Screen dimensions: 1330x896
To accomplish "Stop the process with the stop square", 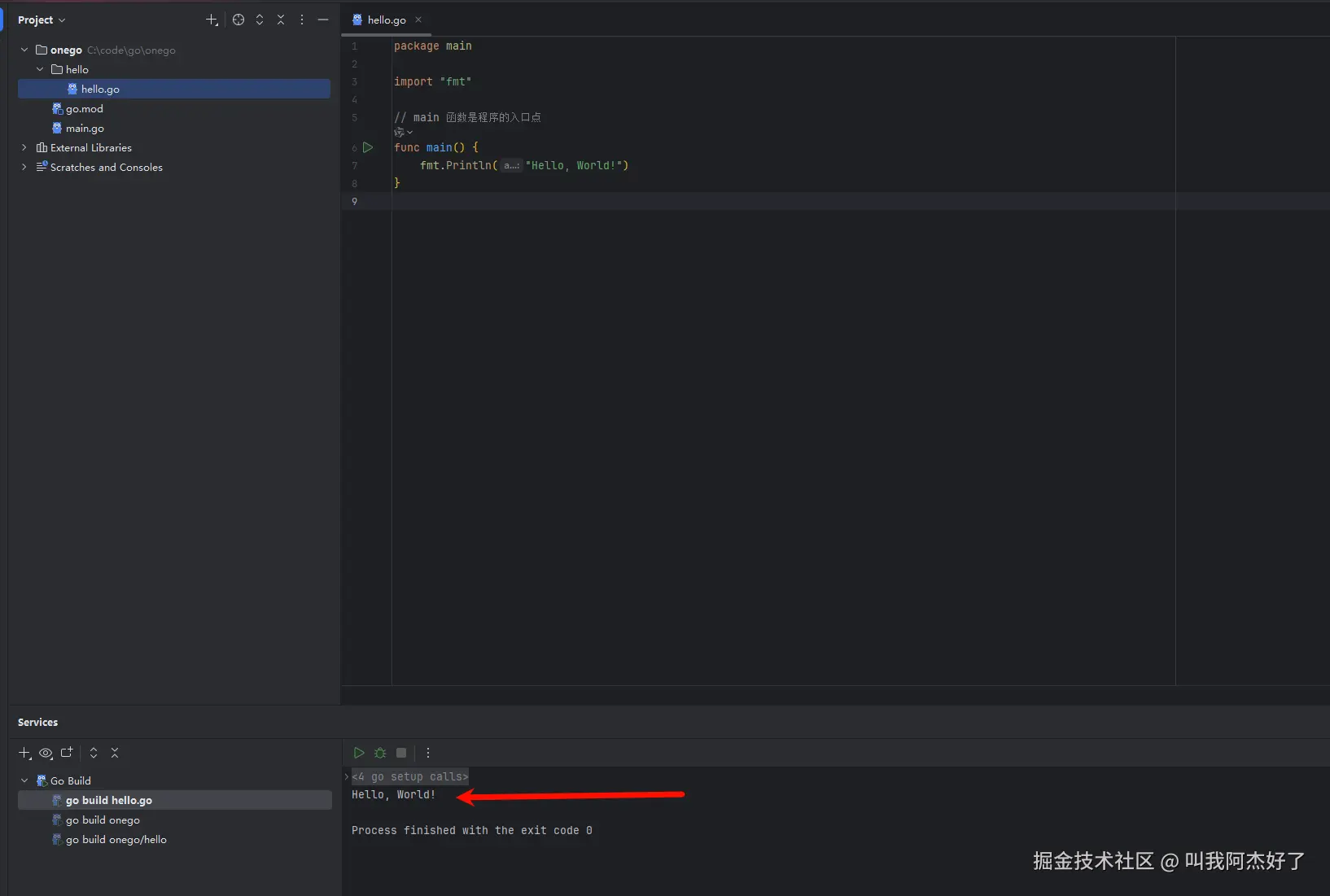I will click(x=401, y=753).
